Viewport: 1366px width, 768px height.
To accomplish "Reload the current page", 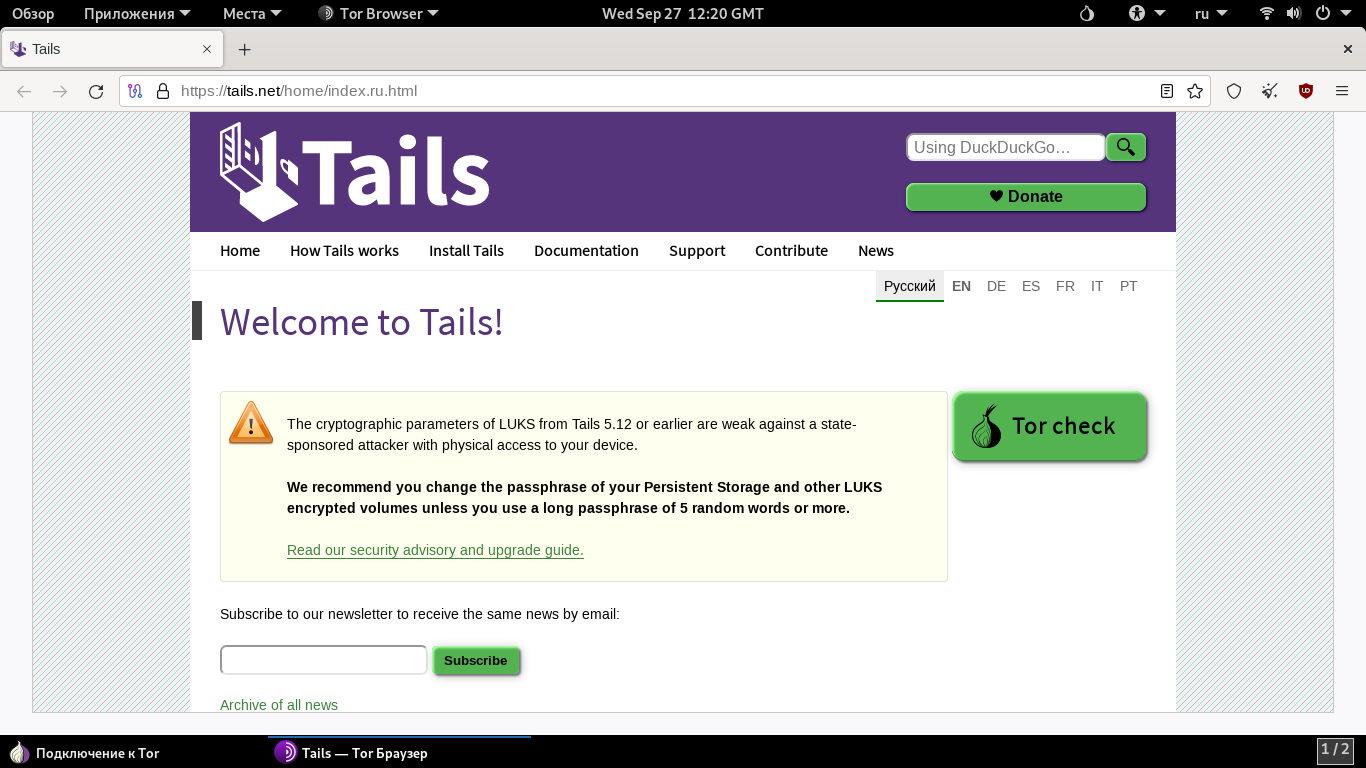I will (x=96, y=91).
